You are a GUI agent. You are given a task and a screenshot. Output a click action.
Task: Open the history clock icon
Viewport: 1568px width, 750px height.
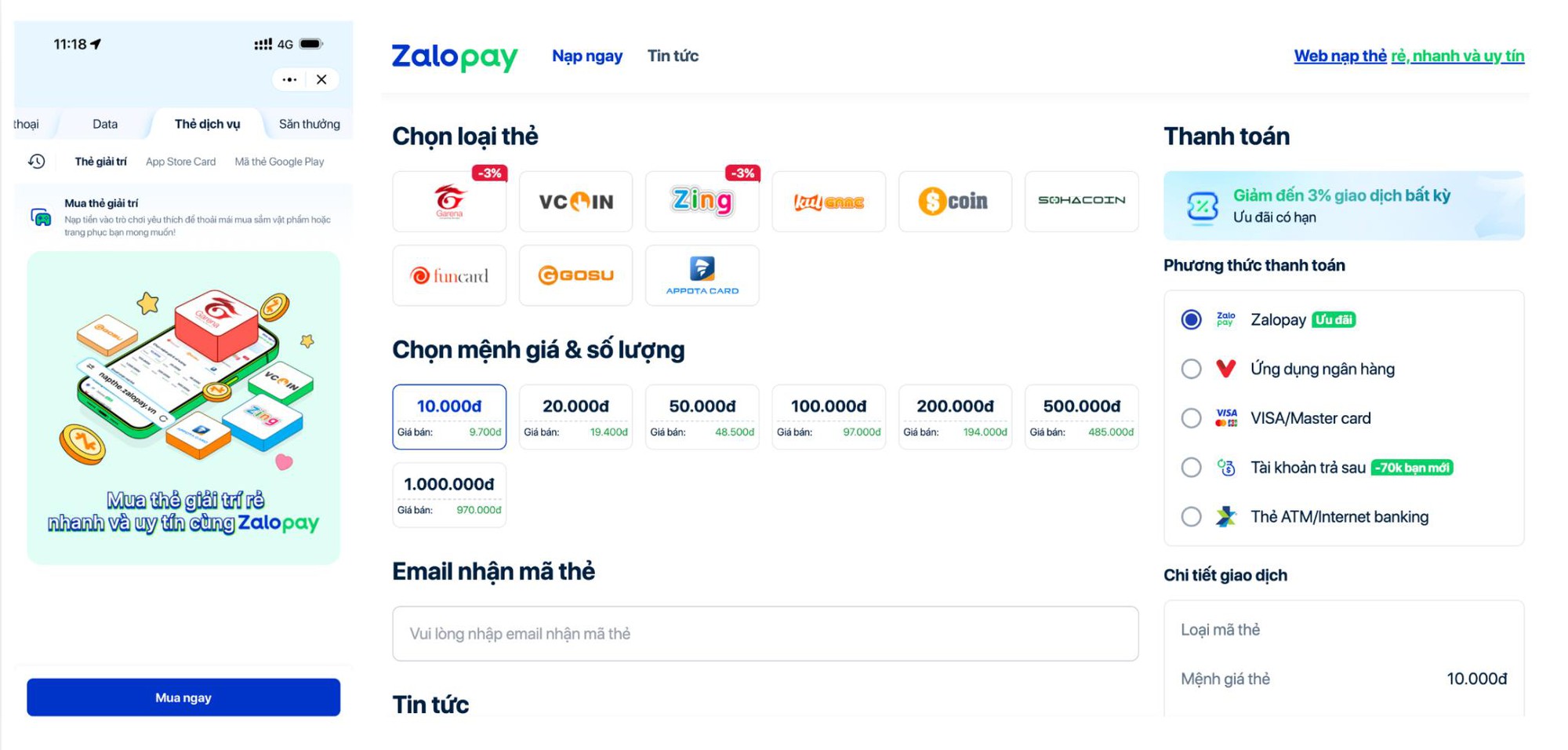pyautogui.click(x=37, y=162)
